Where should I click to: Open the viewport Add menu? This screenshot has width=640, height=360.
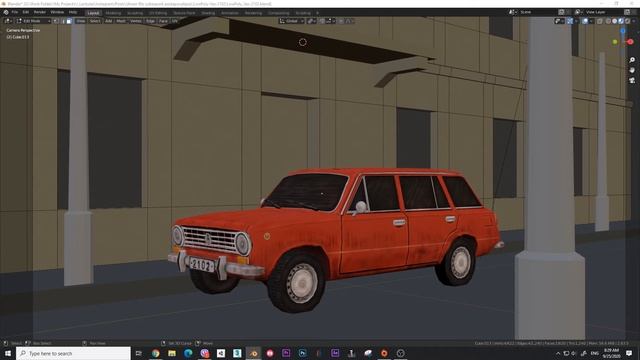tap(109, 21)
